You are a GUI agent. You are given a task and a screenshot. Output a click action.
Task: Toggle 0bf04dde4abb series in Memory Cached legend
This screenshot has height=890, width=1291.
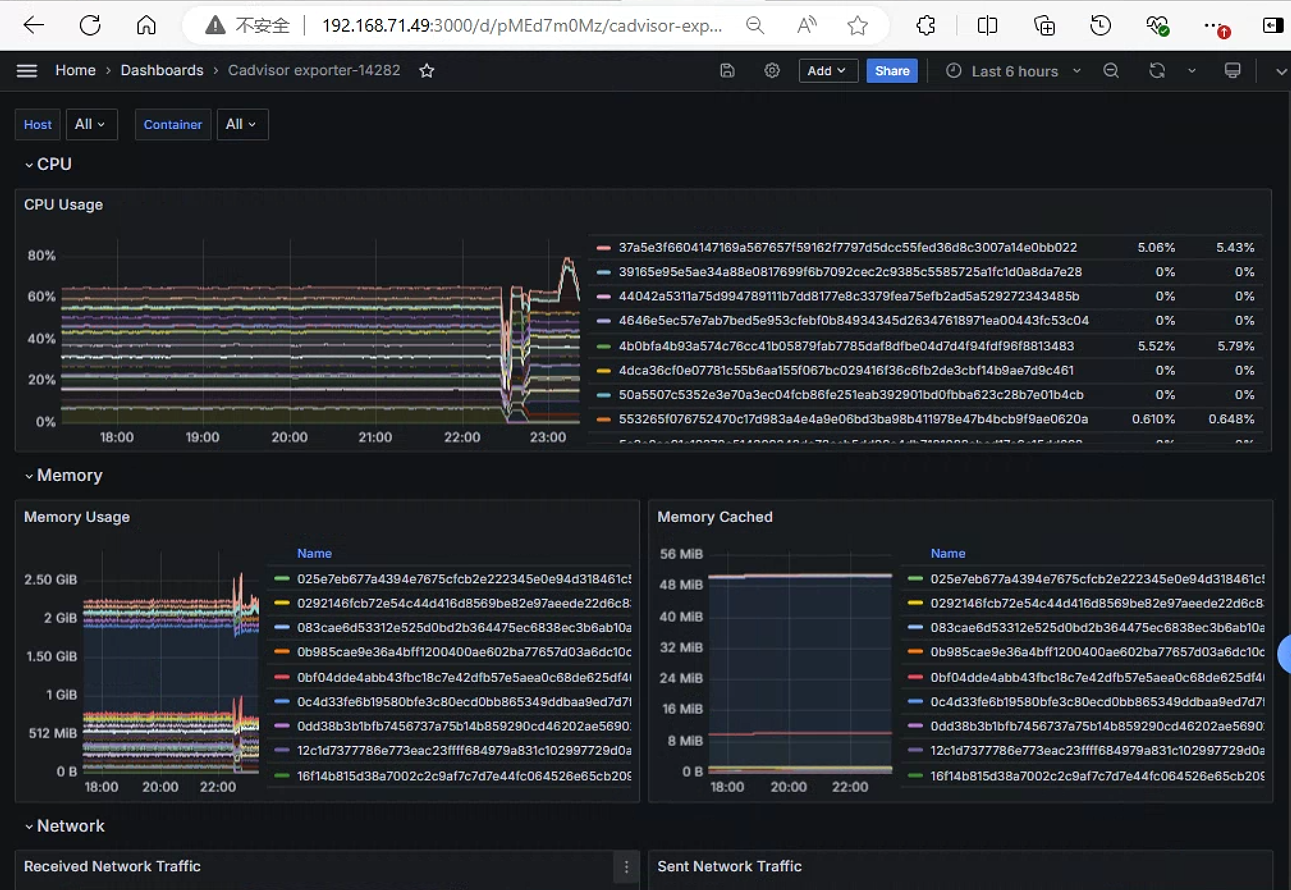pos(1097,677)
